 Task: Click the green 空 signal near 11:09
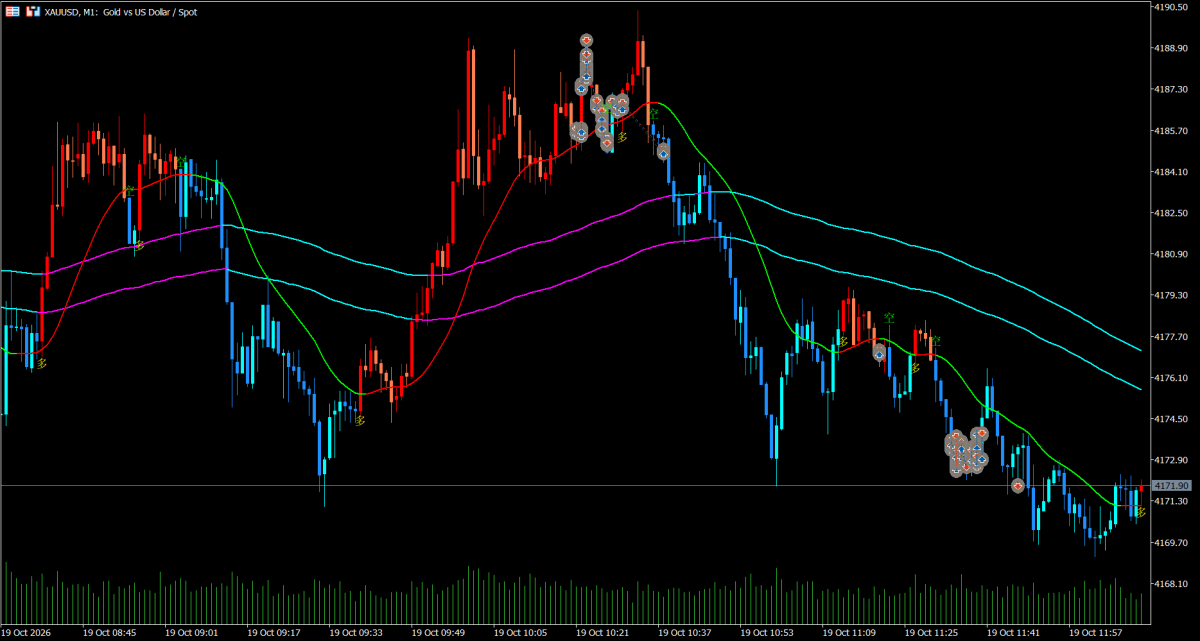point(888,319)
